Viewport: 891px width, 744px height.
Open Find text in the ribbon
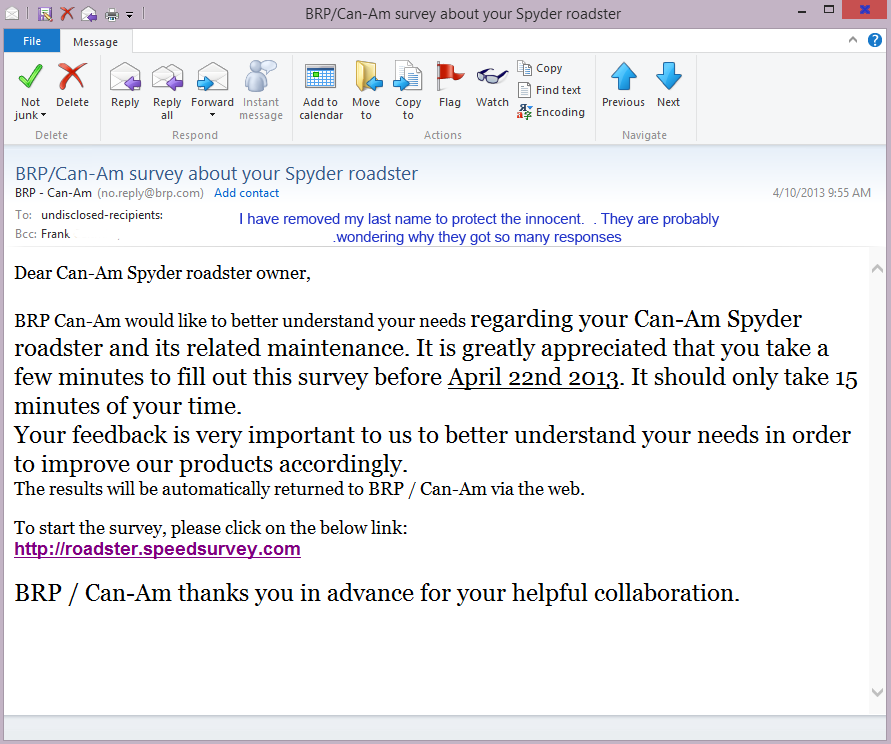(549, 90)
